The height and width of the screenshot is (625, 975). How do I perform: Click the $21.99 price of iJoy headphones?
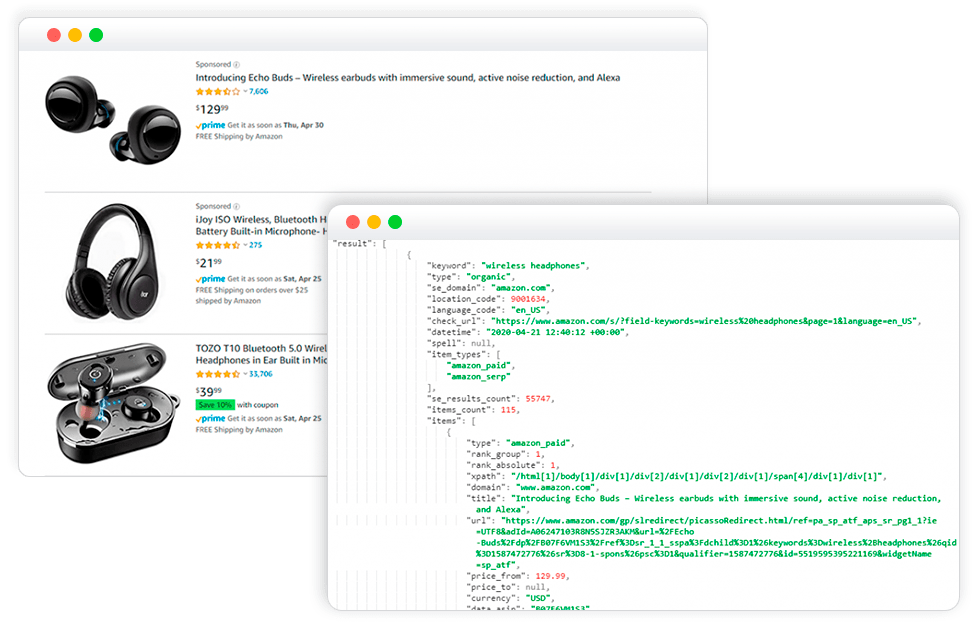(x=208, y=262)
